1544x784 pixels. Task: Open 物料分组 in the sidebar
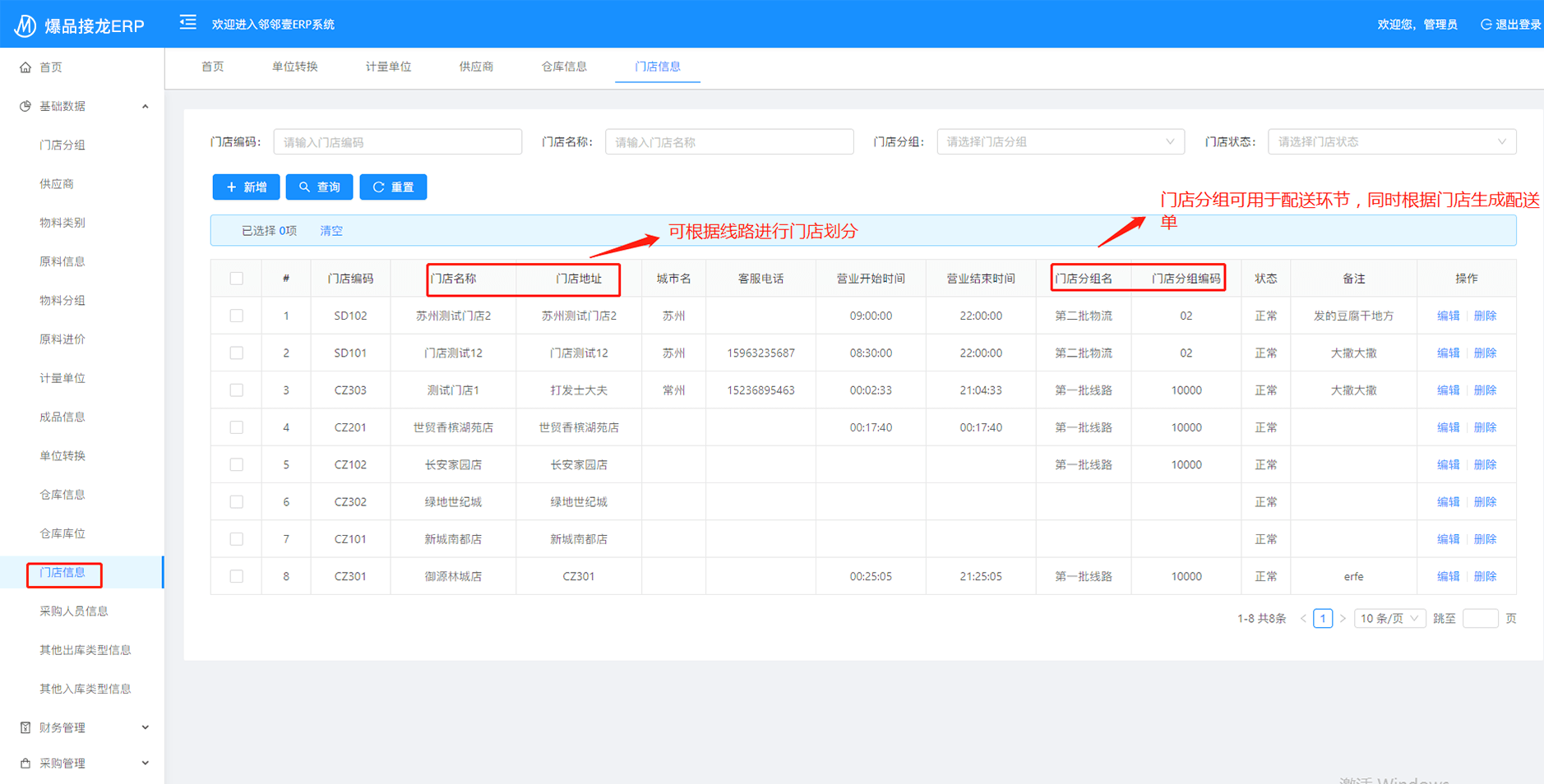[62, 301]
